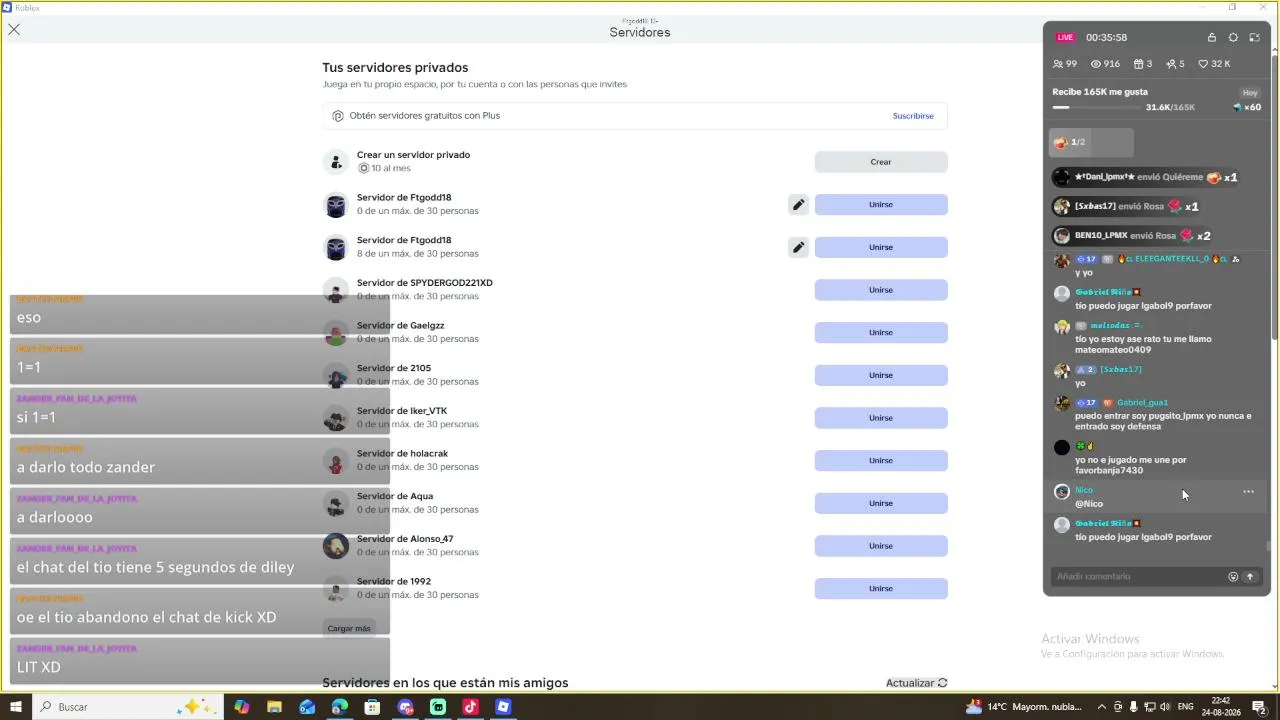Open the weather widget showing 14°C

(x=1024, y=707)
